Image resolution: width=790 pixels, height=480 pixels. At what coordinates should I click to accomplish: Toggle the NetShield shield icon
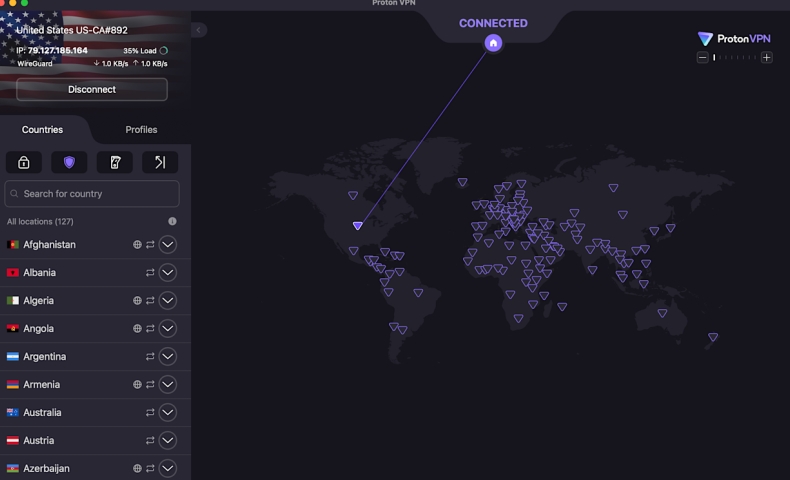tap(69, 162)
